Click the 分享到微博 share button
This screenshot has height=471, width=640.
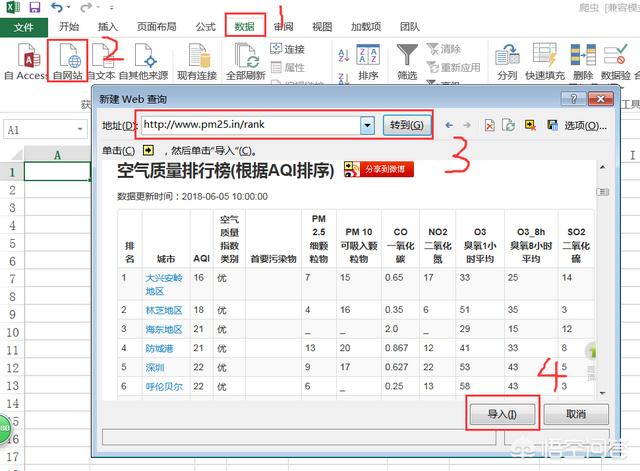(375, 169)
